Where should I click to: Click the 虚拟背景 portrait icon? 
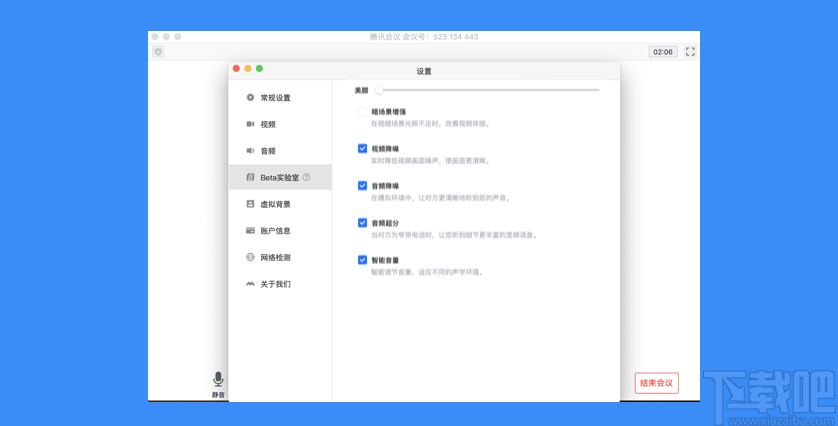coord(250,204)
